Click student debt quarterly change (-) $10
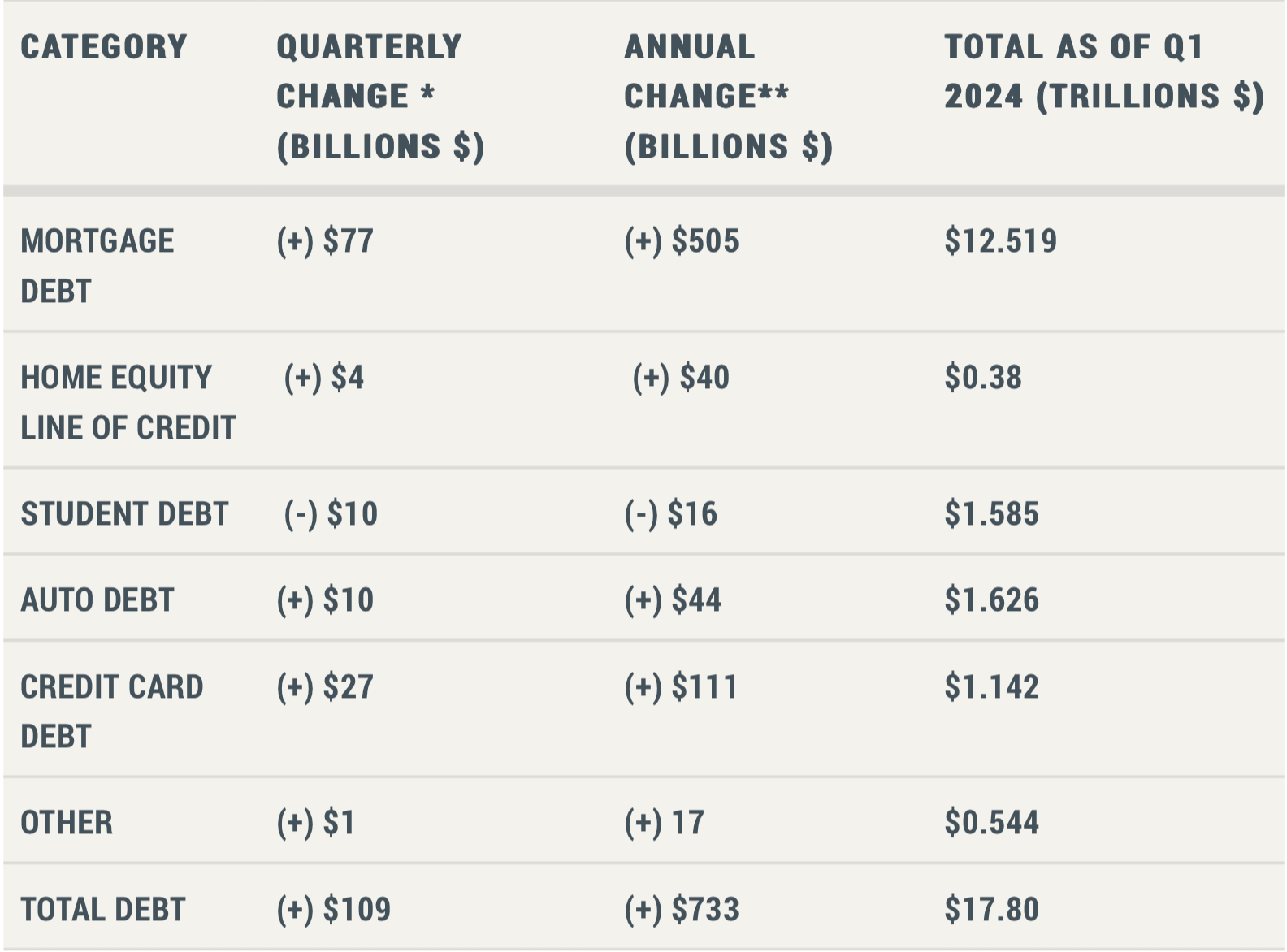This screenshot has width=1287, height=952. 331,514
